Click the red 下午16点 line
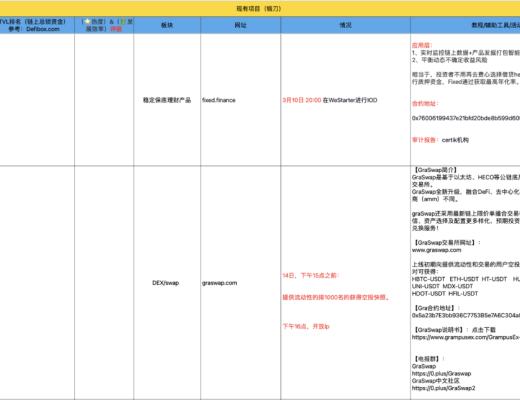The height and width of the screenshot is (400, 520). (x=306, y=326)
